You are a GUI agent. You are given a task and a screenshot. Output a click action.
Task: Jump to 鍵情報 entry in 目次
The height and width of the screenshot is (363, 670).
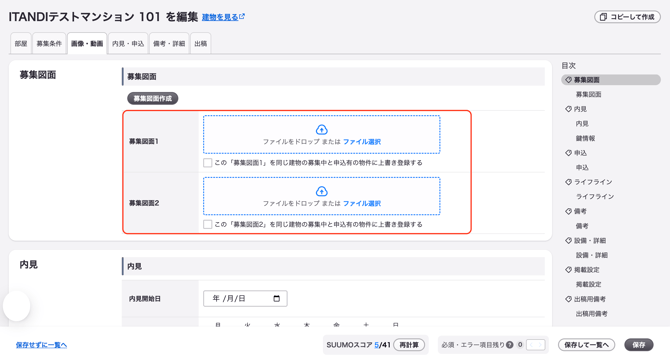tap(585, 138)
